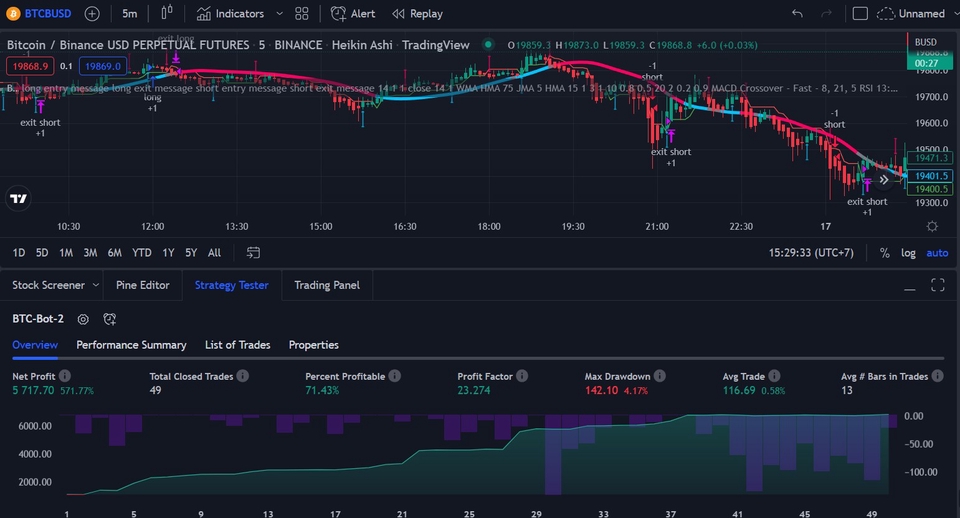The width and height of the screenshot is (960, 518).
Task: Create an Alert from top toolbar
Action: 353,13
